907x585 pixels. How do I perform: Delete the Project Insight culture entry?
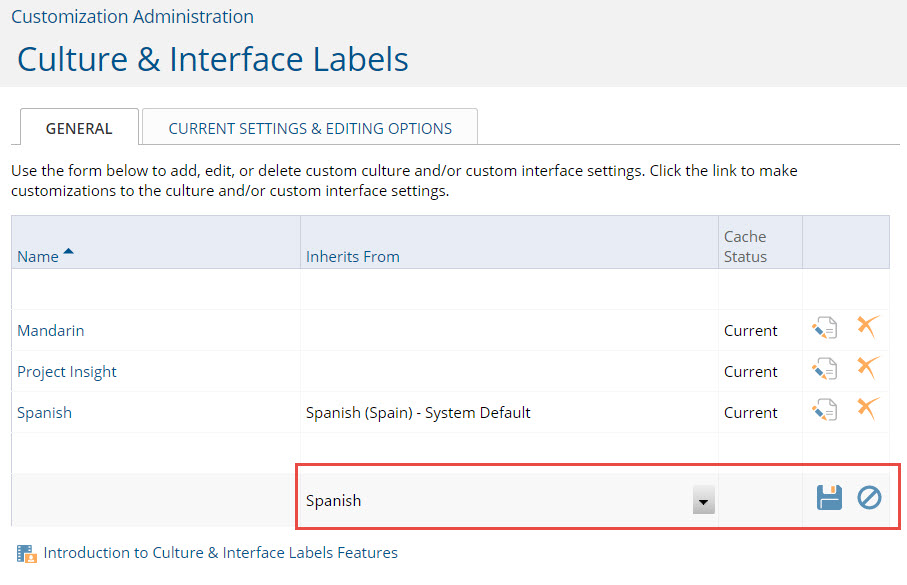(868, 367)
